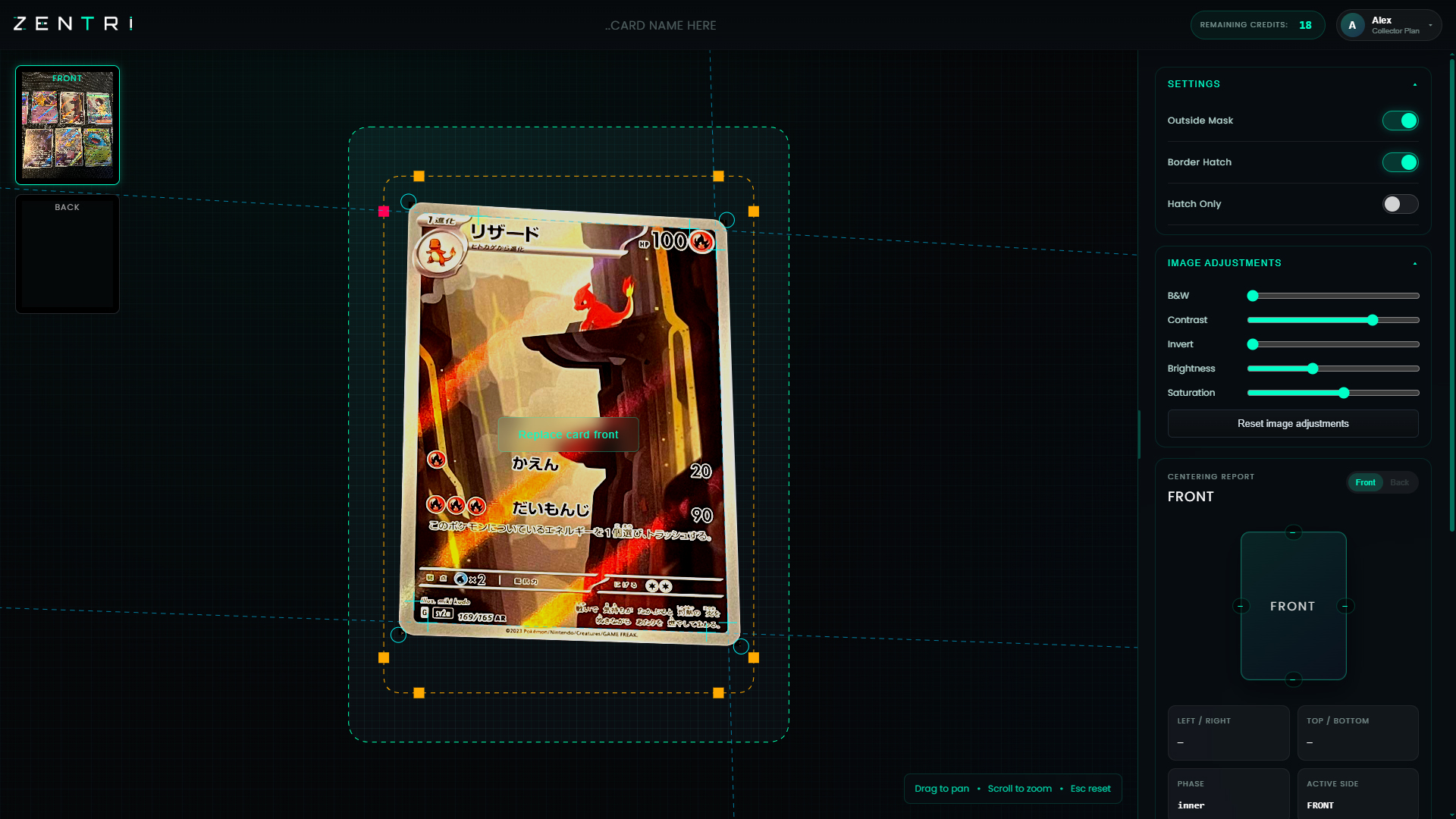Viewport: 1456px width, 819px height.
Task: Click the Saturation slider handle
Action: [x=1344, y=393]
